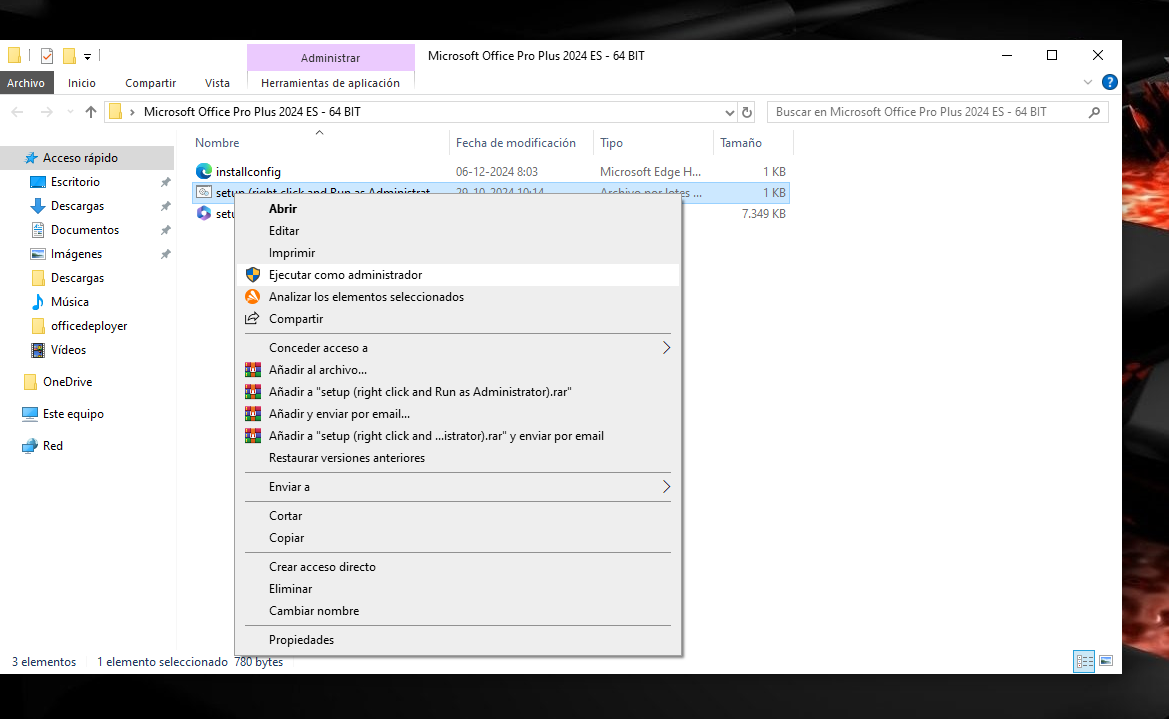
Task: Select Acceso rápido in navigation pane
Action: [80, 157]
